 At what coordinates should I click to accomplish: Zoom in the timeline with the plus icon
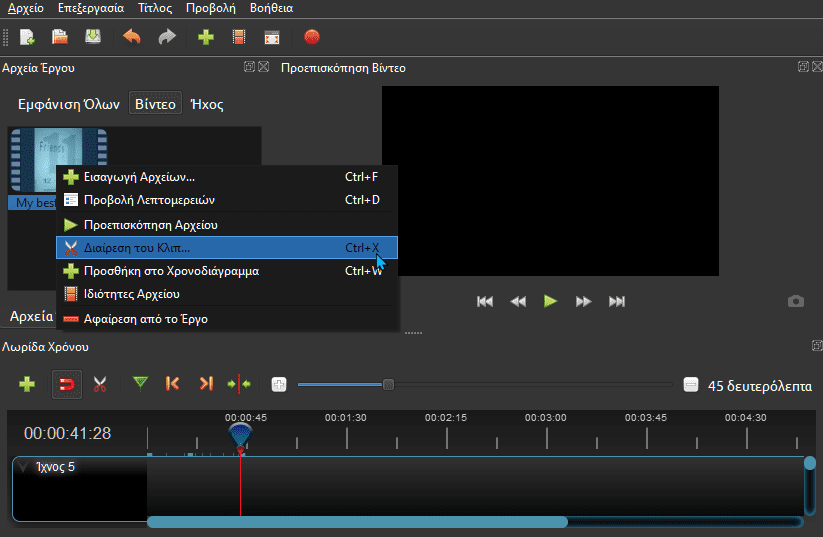click(279, 384)
